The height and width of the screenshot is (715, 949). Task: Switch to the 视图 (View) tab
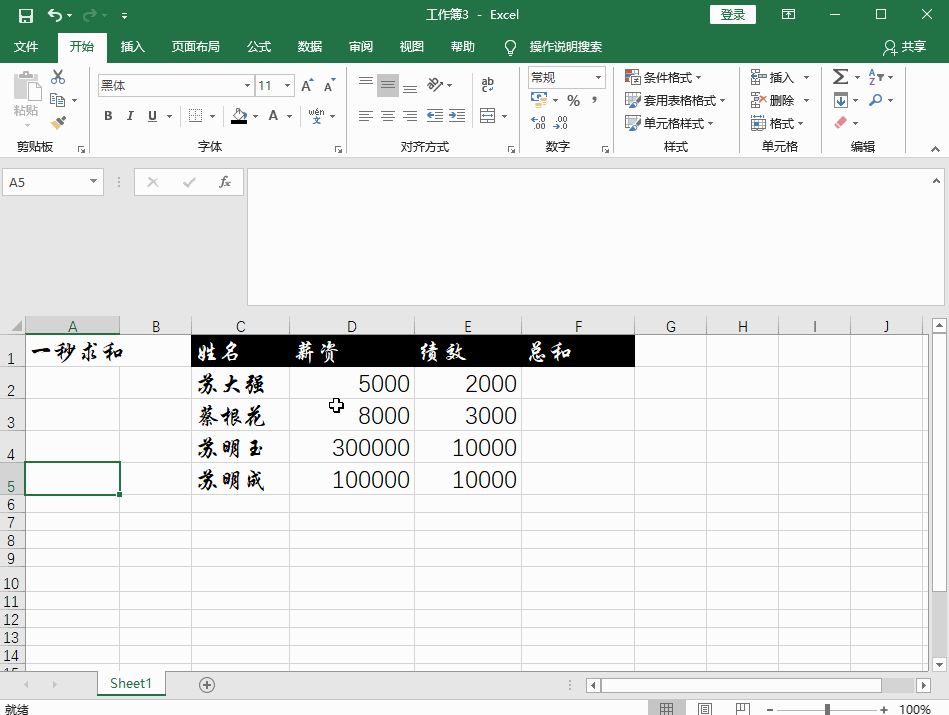pyautogui.click(x=412, y=47)
